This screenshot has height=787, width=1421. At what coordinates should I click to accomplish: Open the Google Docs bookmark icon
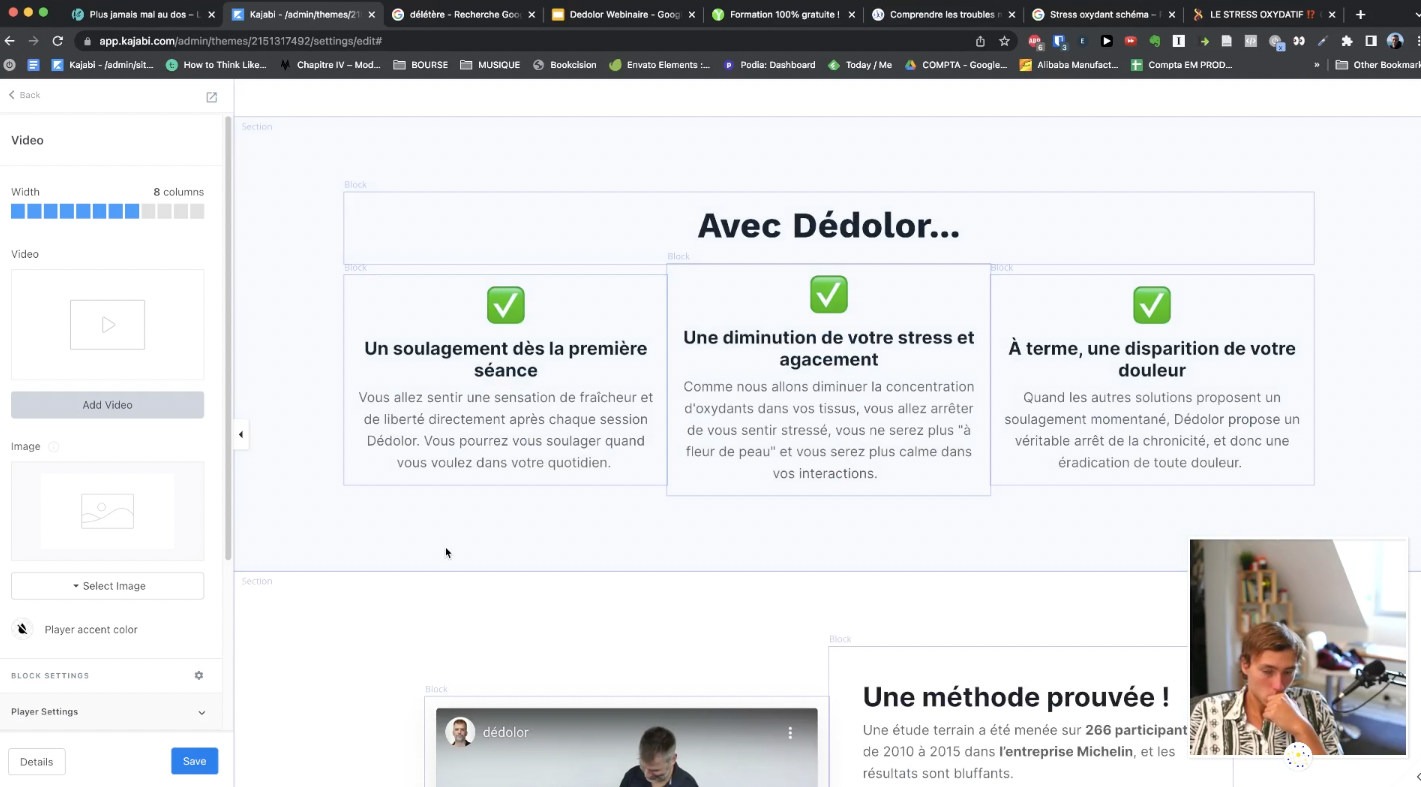[x=33, y=65]
